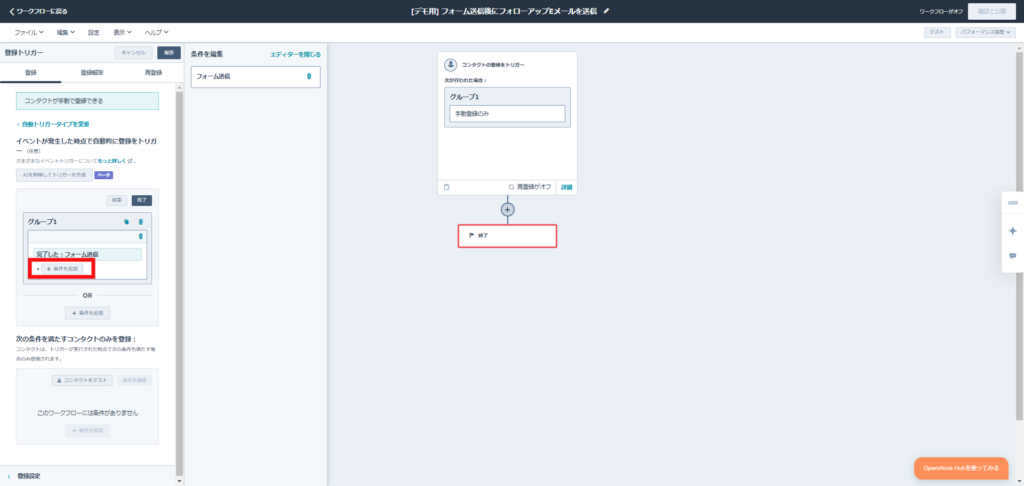Select the 登録 tab
The image size is (1024, 486).
click(x=31, y=73)
